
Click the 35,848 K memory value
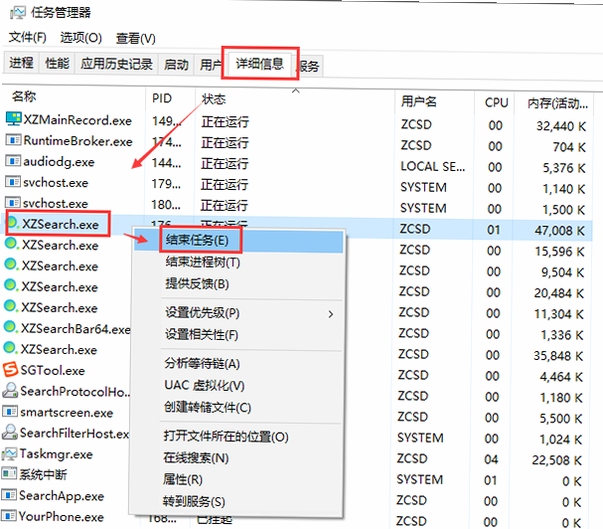point(558,356)
